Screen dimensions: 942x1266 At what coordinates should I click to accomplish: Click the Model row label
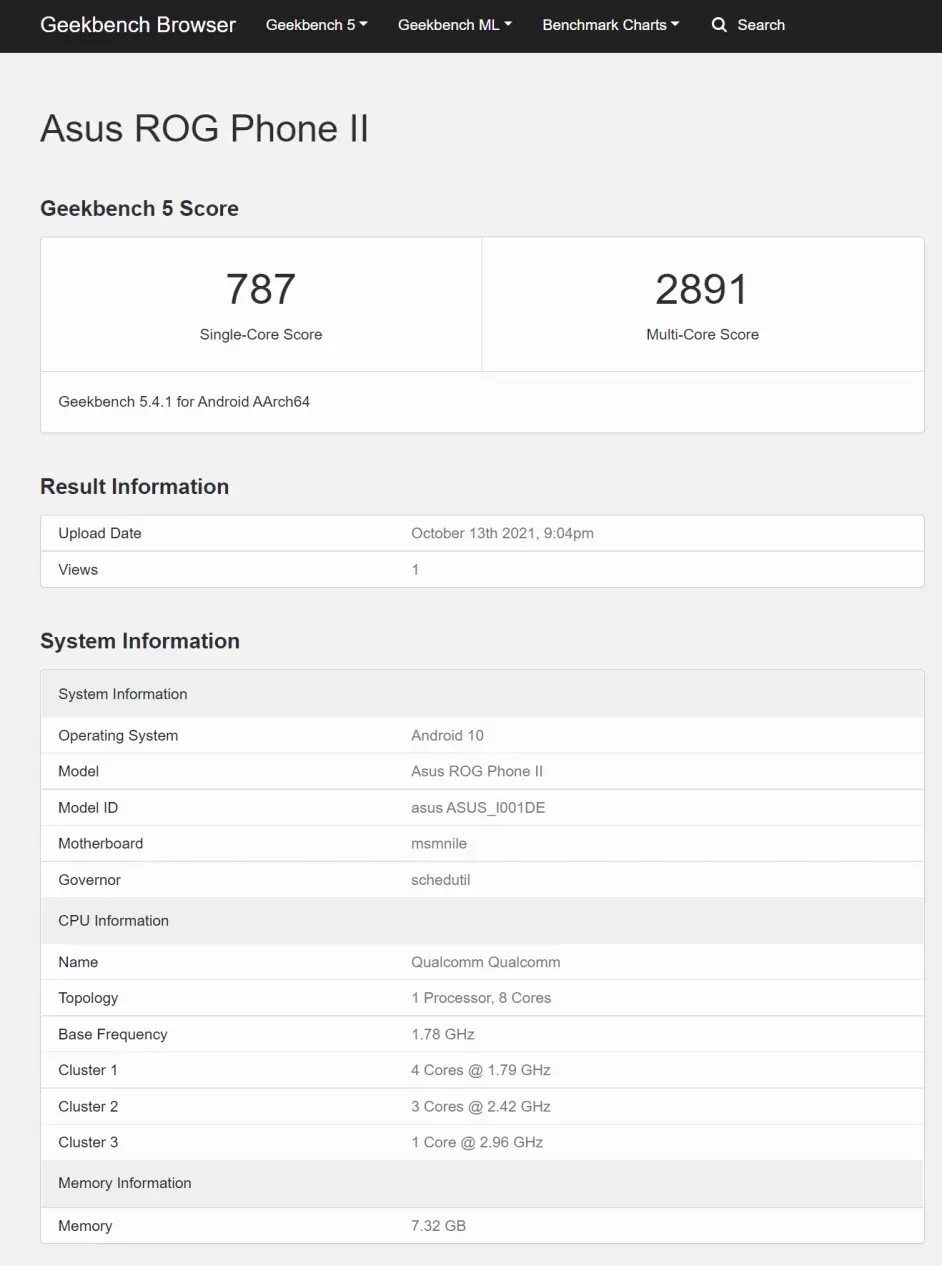(78, 771)
